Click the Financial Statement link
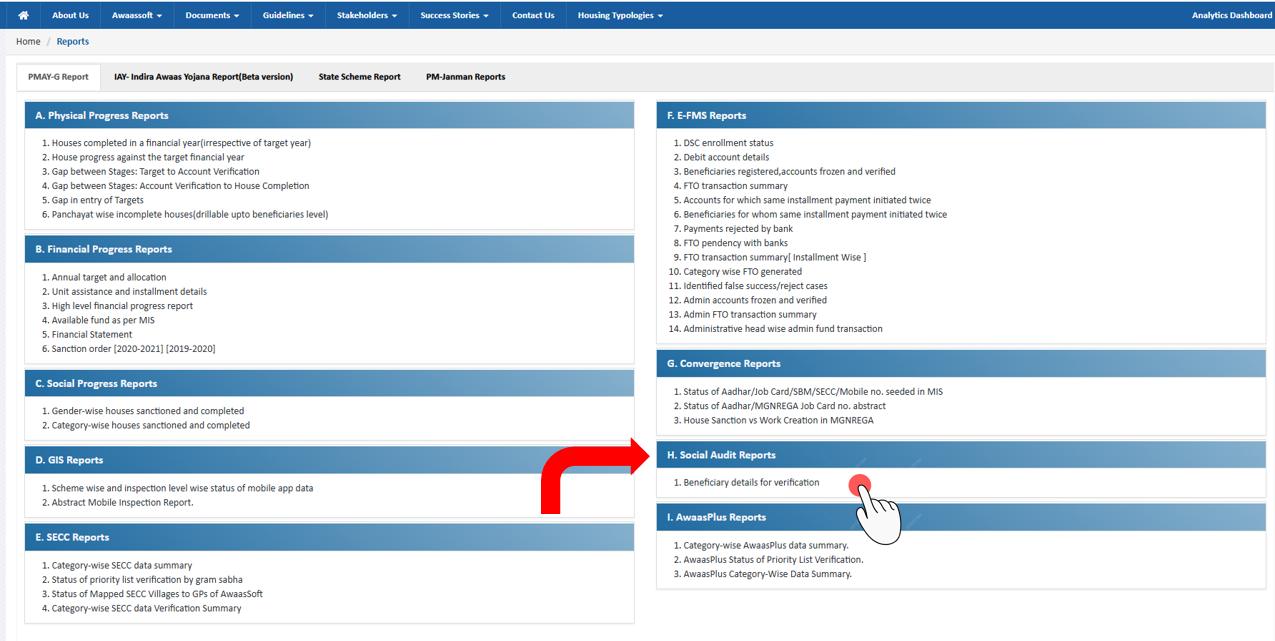This screenshot has height=641, width=1275. pos(92,334)
